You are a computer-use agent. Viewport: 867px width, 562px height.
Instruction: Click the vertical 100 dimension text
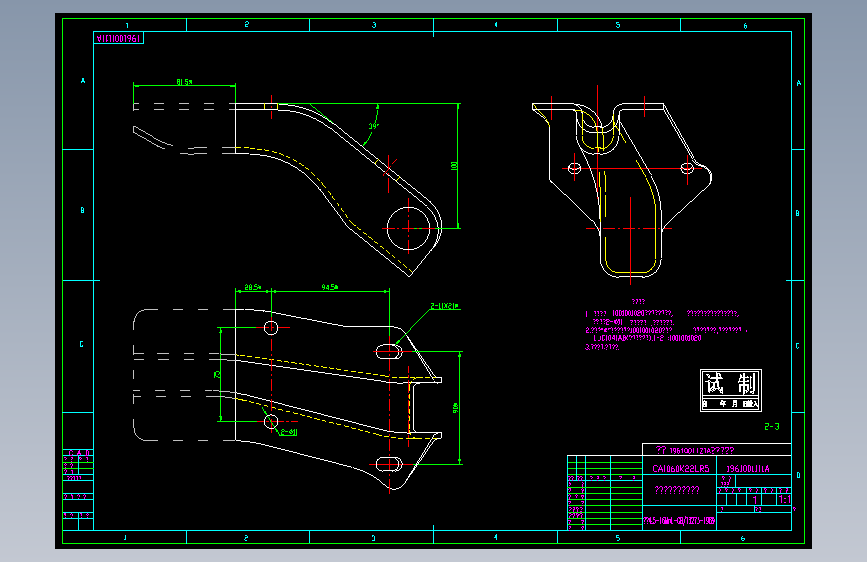pyautogui.click(x=454, y=165)
